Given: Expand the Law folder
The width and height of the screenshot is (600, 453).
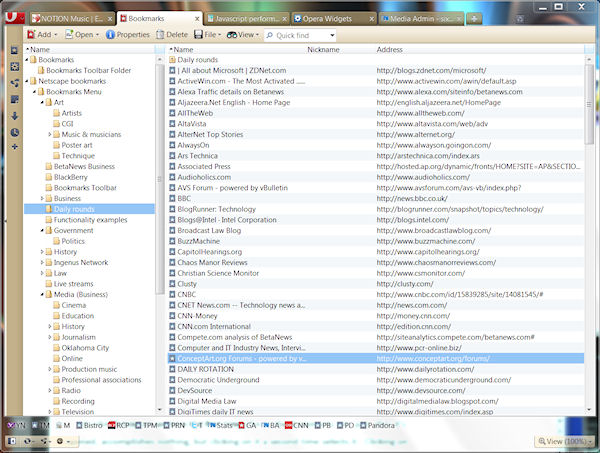Looking at the screenshot, I should pos(42,273).
